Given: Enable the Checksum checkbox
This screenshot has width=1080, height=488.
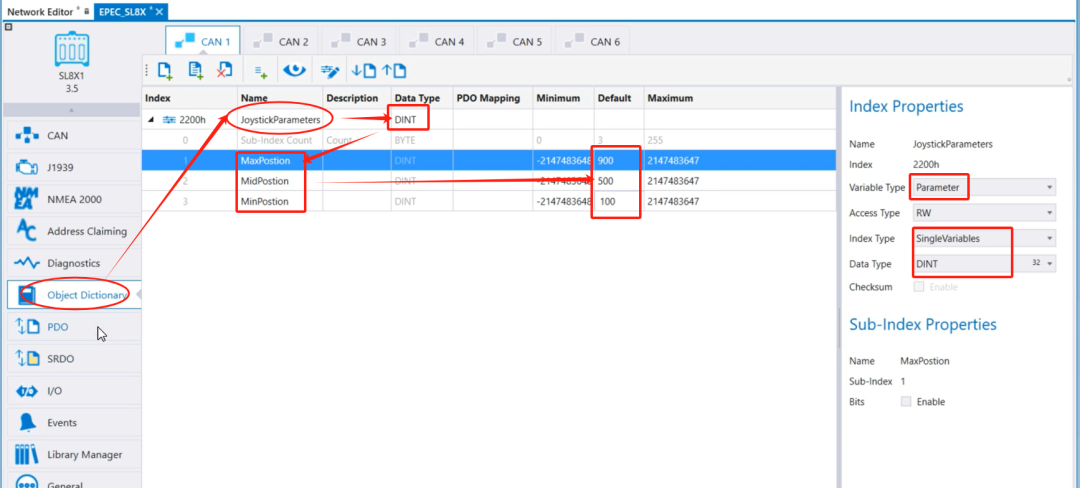Looking at the screenshot, I should point(920,287).
